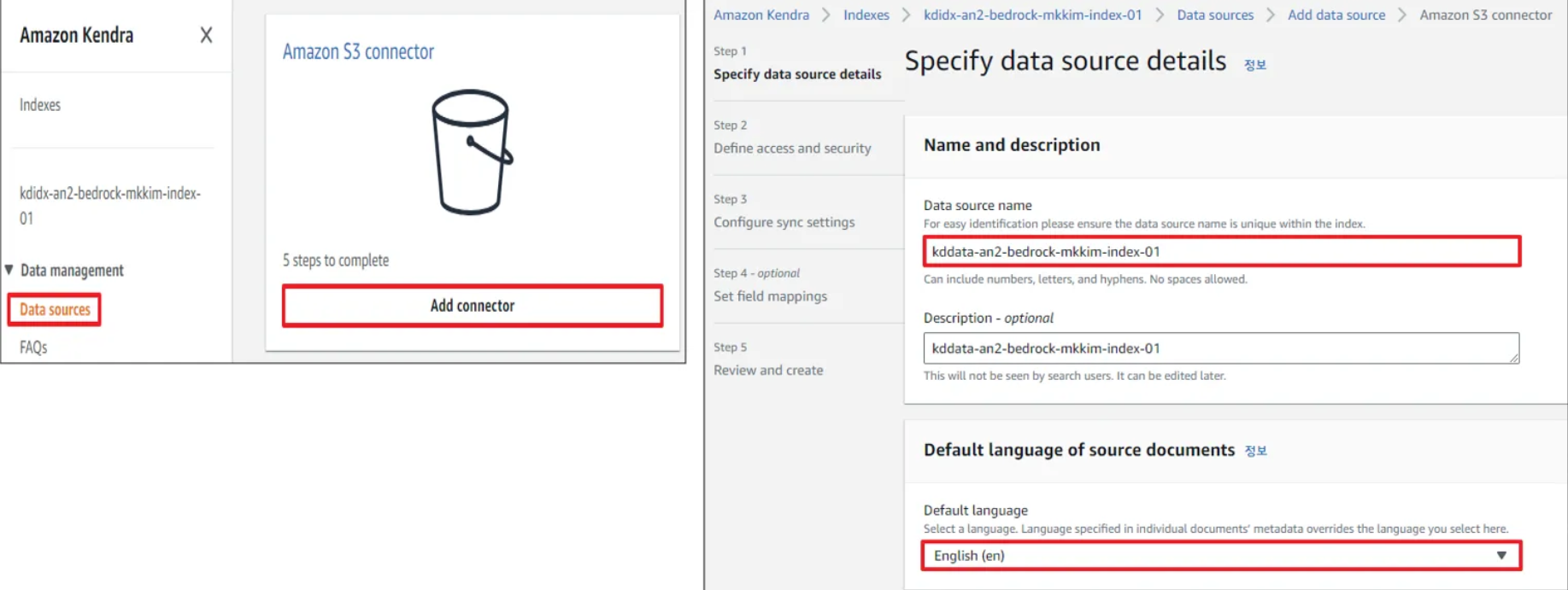This screenshot has width=1568, height=590.
Task: Open Data sources in the sidebar
Action: point(55,309)
